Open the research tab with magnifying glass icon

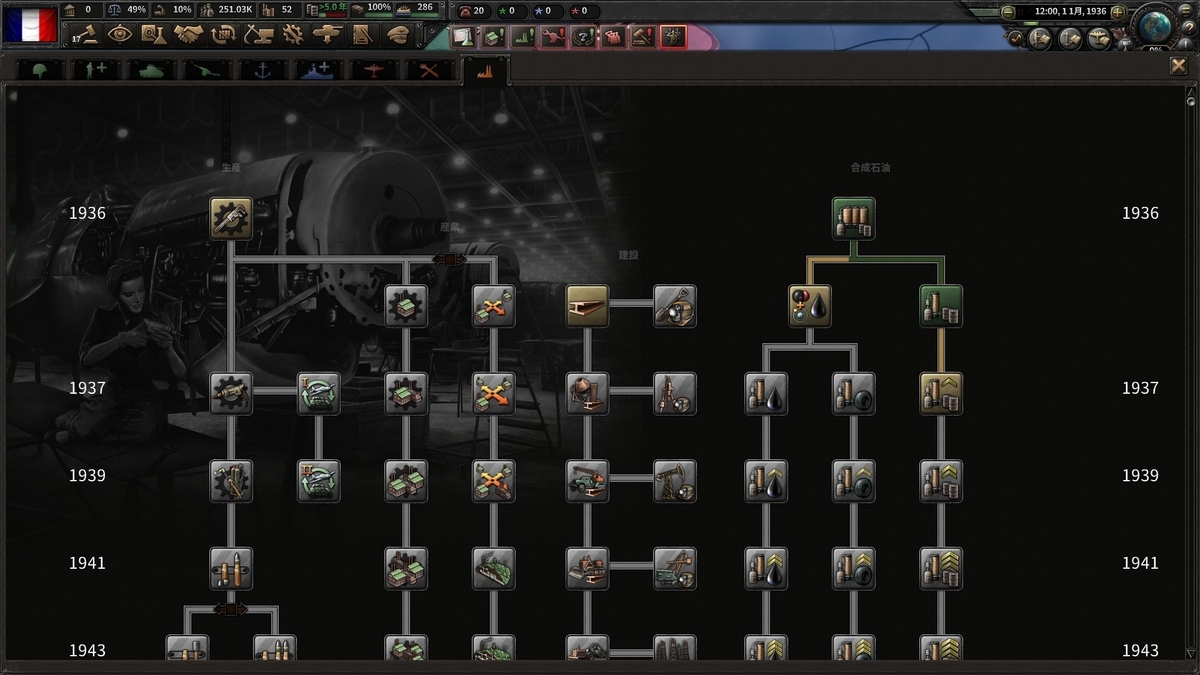(x=153, y=35)
